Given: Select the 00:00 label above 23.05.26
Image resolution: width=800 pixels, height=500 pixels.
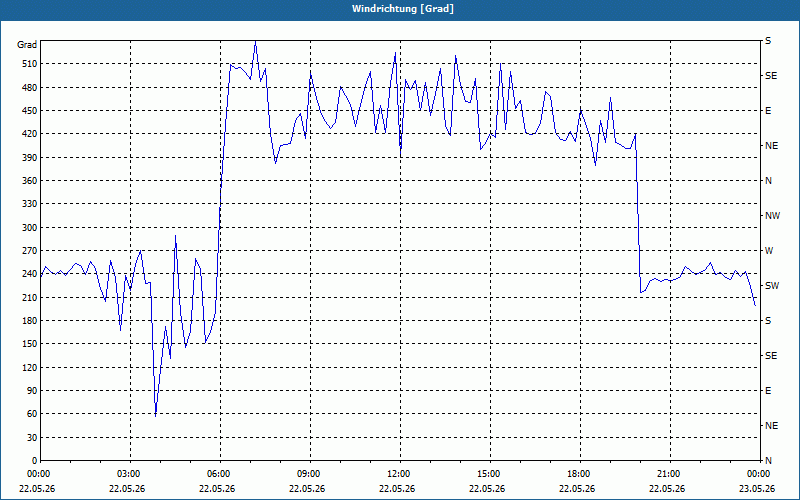Looking at the screenshot, I should coord(758,474).
